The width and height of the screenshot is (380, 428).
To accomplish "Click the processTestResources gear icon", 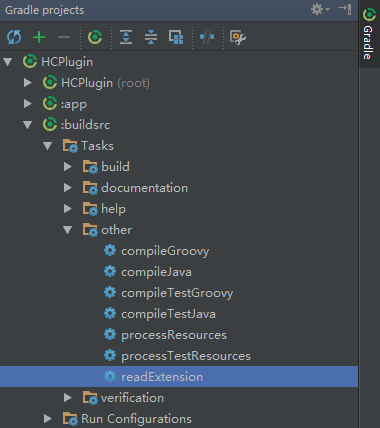I will tap(110, 355).
